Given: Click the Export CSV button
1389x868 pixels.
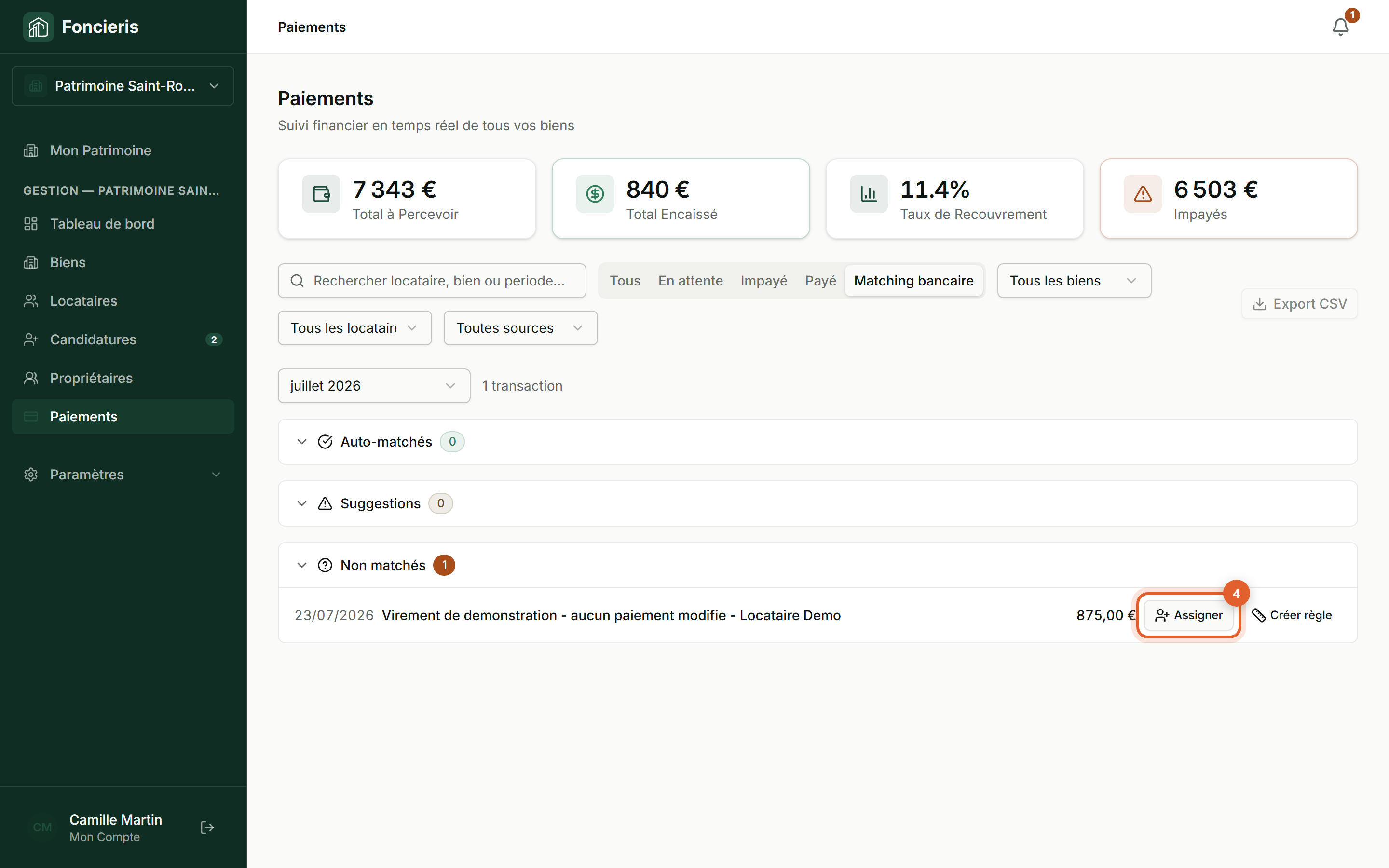Looking at the screenshot, I should click(1299, 304).
